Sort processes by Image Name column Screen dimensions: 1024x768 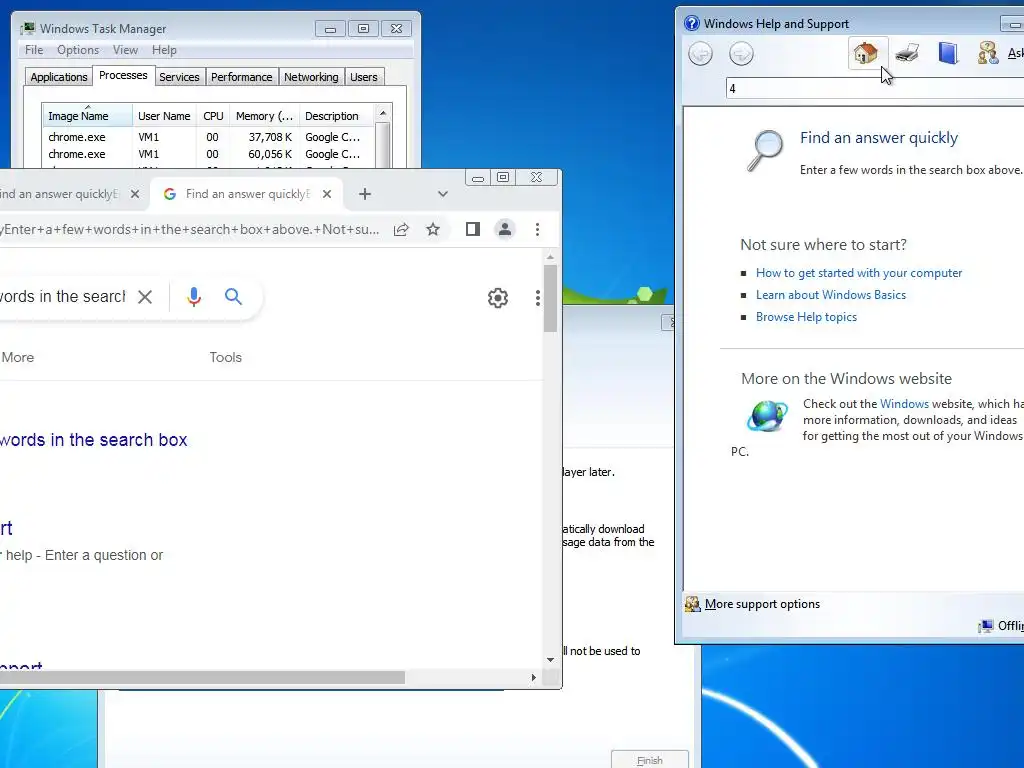[87, 116]
